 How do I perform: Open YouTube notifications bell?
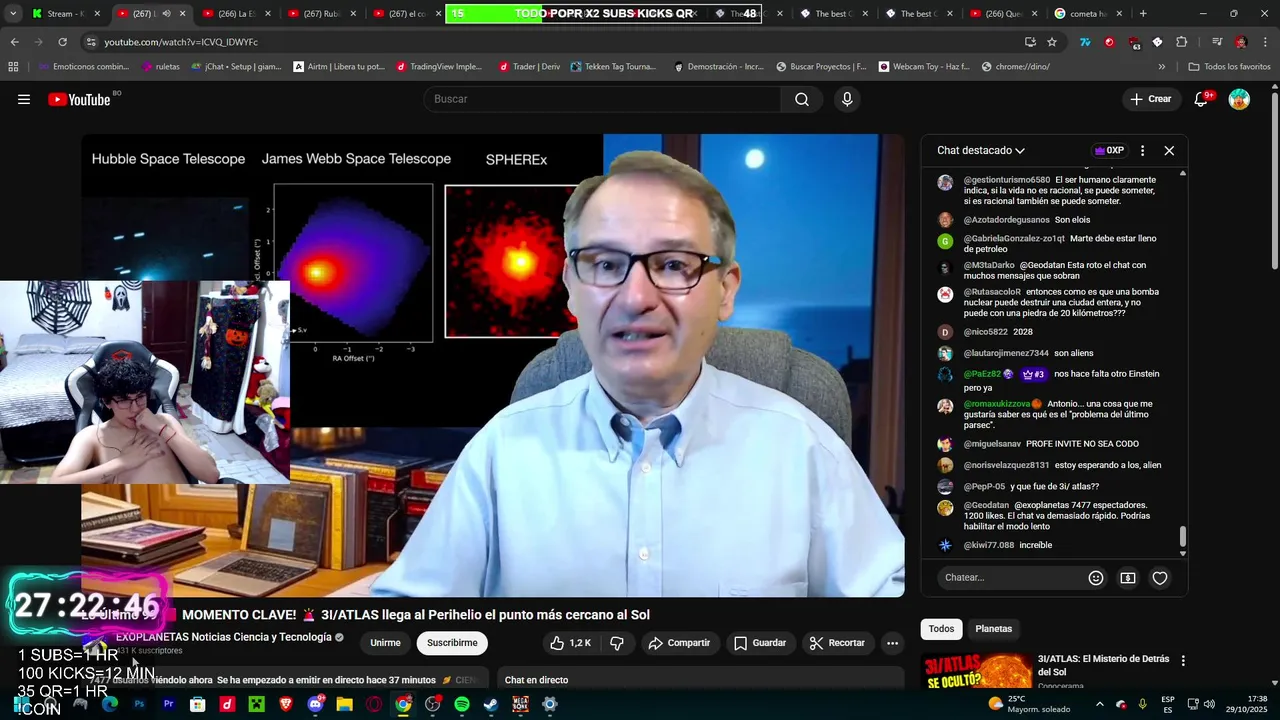(x=1203, y=99)
